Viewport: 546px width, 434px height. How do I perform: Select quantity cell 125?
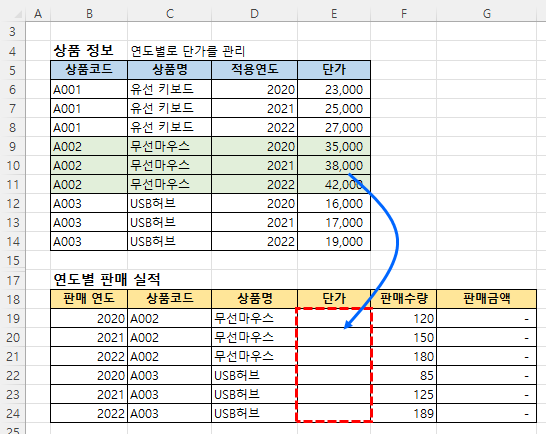[x=404, y=394]
